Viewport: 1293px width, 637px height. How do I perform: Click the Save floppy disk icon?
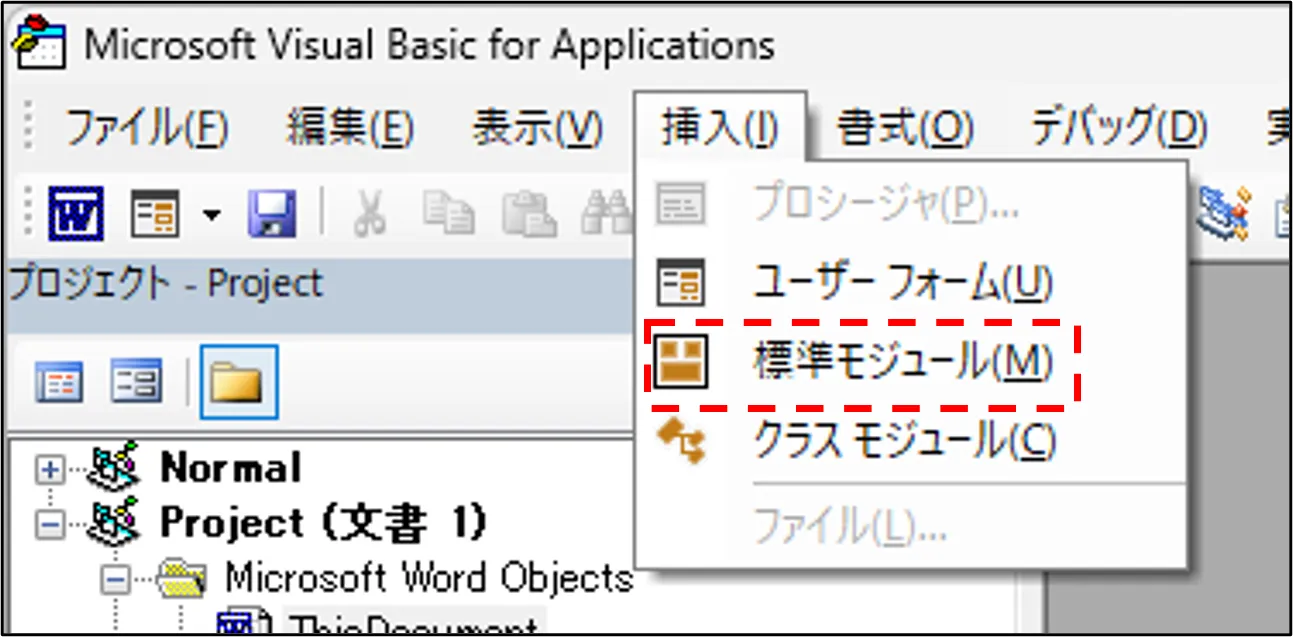[271, 214]
